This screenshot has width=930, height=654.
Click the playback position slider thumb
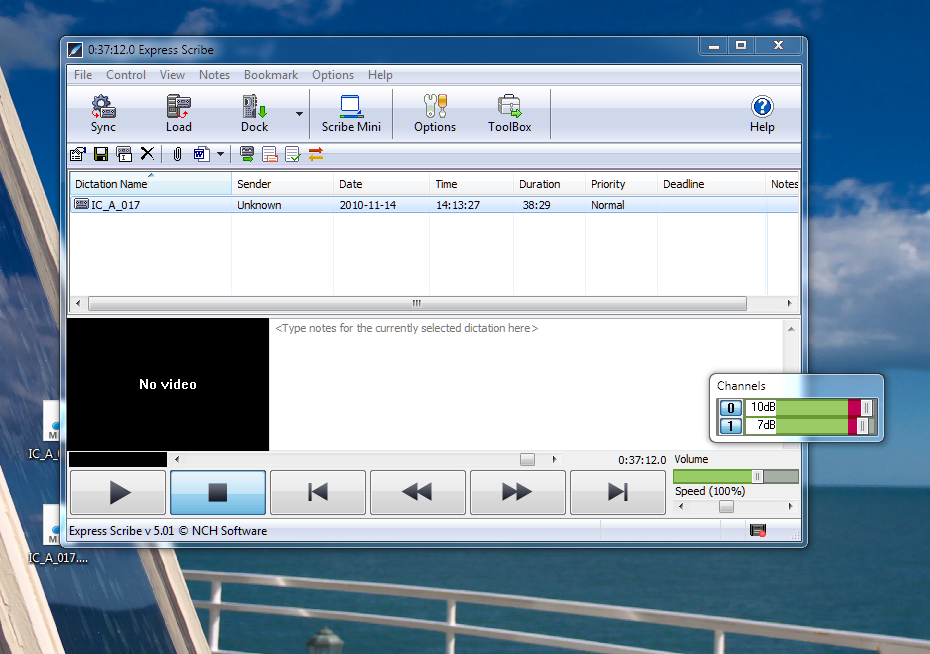(527, 460)
